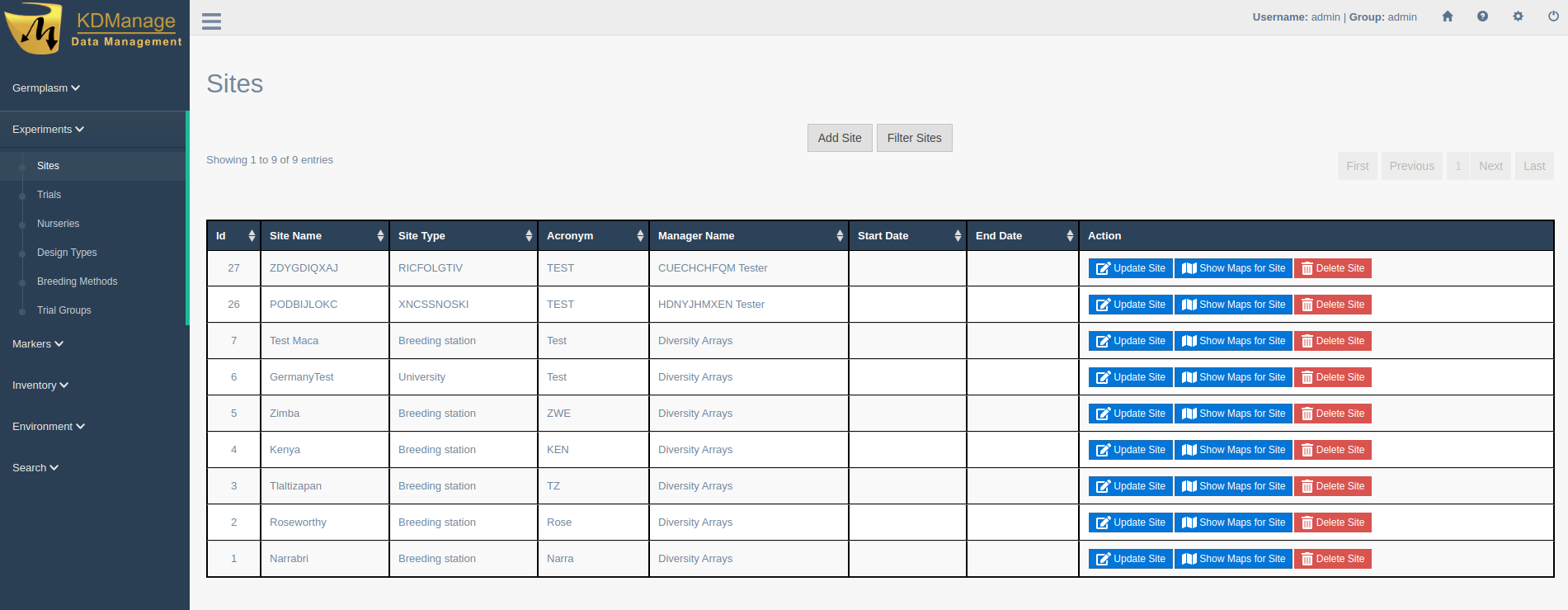Viewport: 1568px width, 610px height.
Task: Sort by Site Name column arrows
Action: [x=380, y=236]
